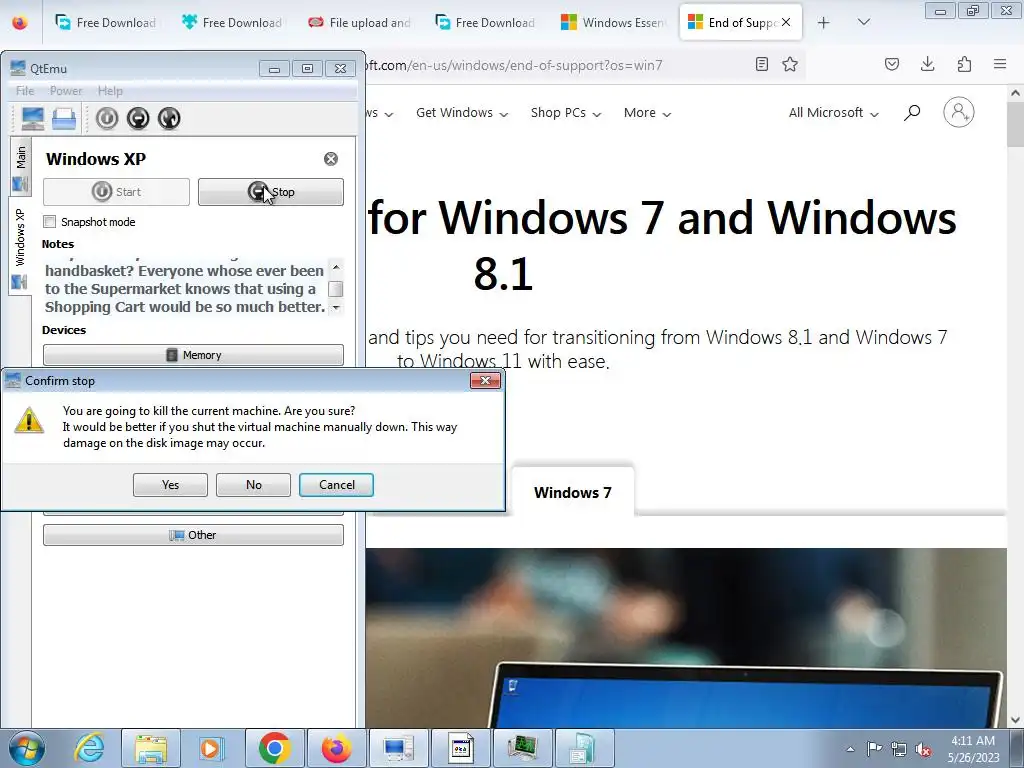Open Google Chrome from the taskbar
Screen dimensions: 1024x768
[274, 748]
